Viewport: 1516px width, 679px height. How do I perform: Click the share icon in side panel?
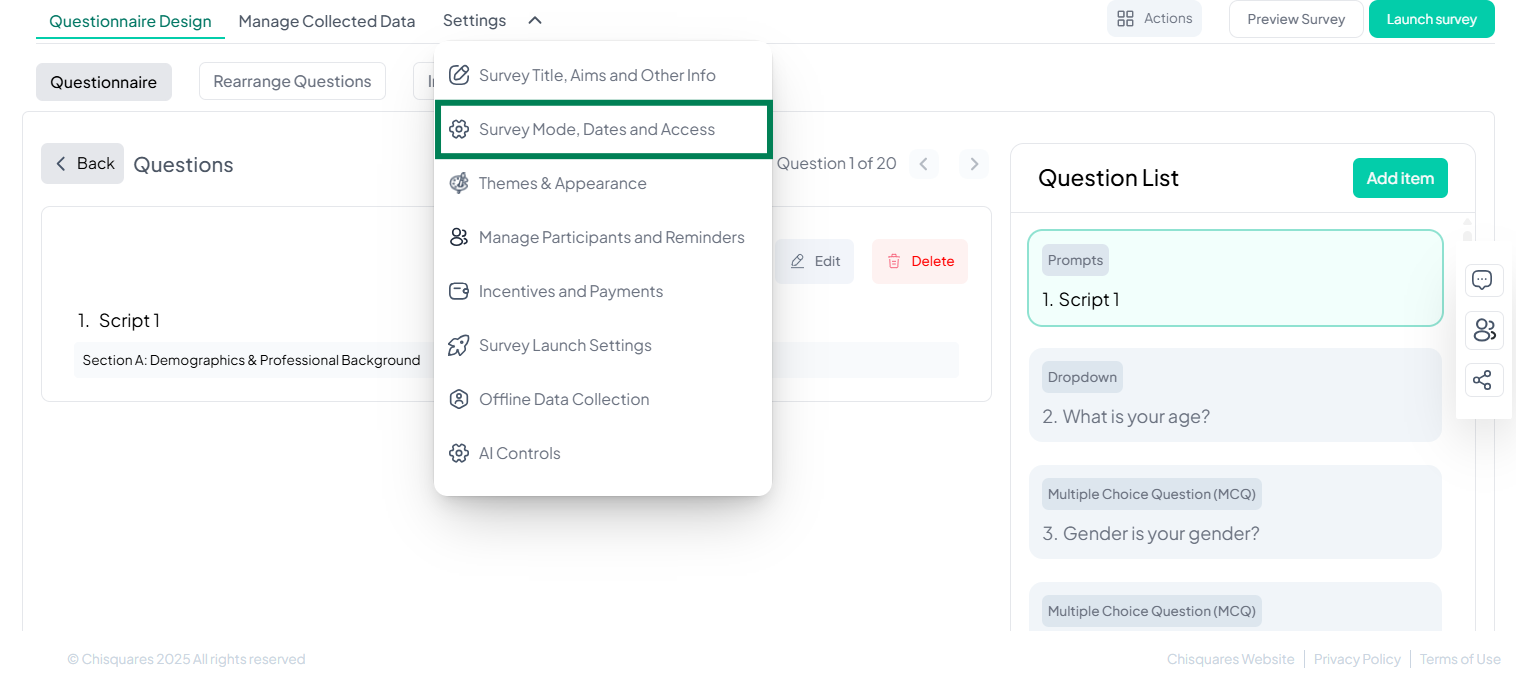coord(1483,380)
